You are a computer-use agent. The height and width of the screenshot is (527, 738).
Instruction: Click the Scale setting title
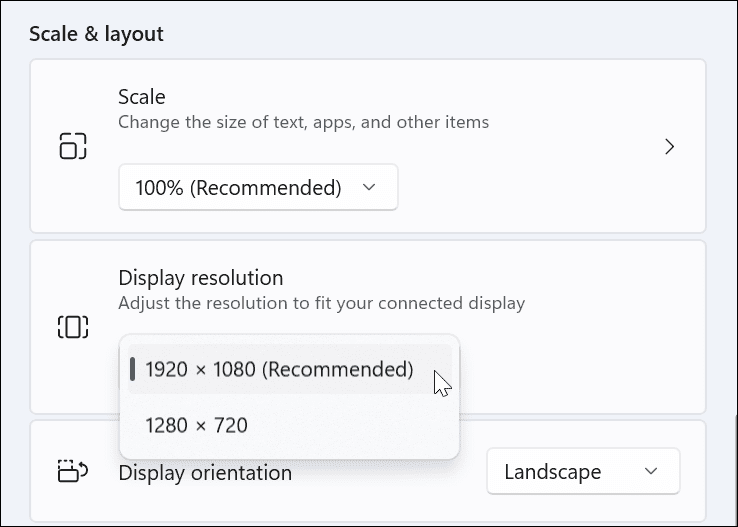[142, 96]
